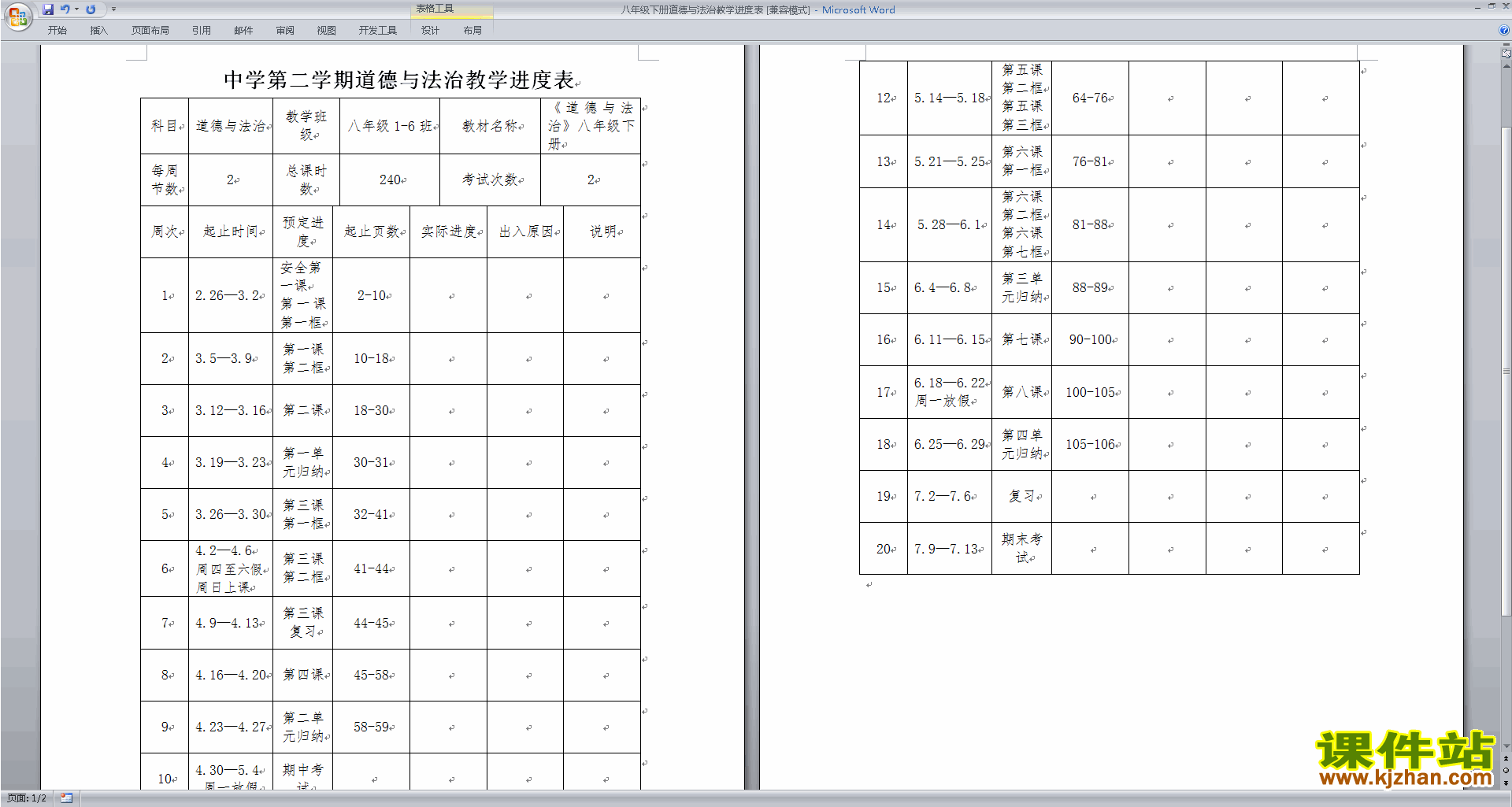This screenshot has height=807, width=1512.
Task: Open the 审阅 ribbon tab
Action: 285,30
